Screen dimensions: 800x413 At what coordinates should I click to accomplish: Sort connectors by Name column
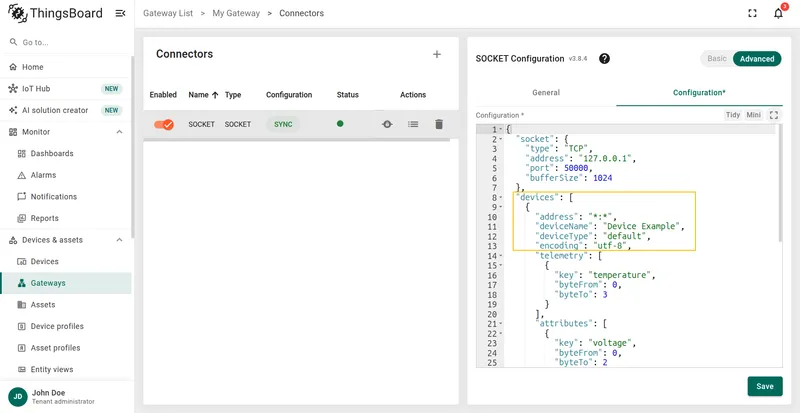203,94
